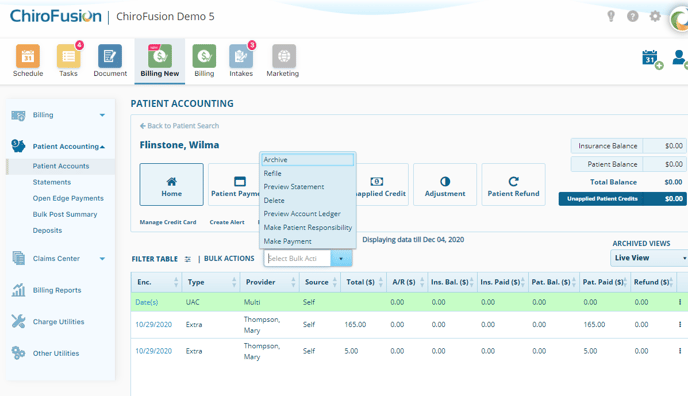Click the lightbulb tips icon

click(x=611, y=16)
